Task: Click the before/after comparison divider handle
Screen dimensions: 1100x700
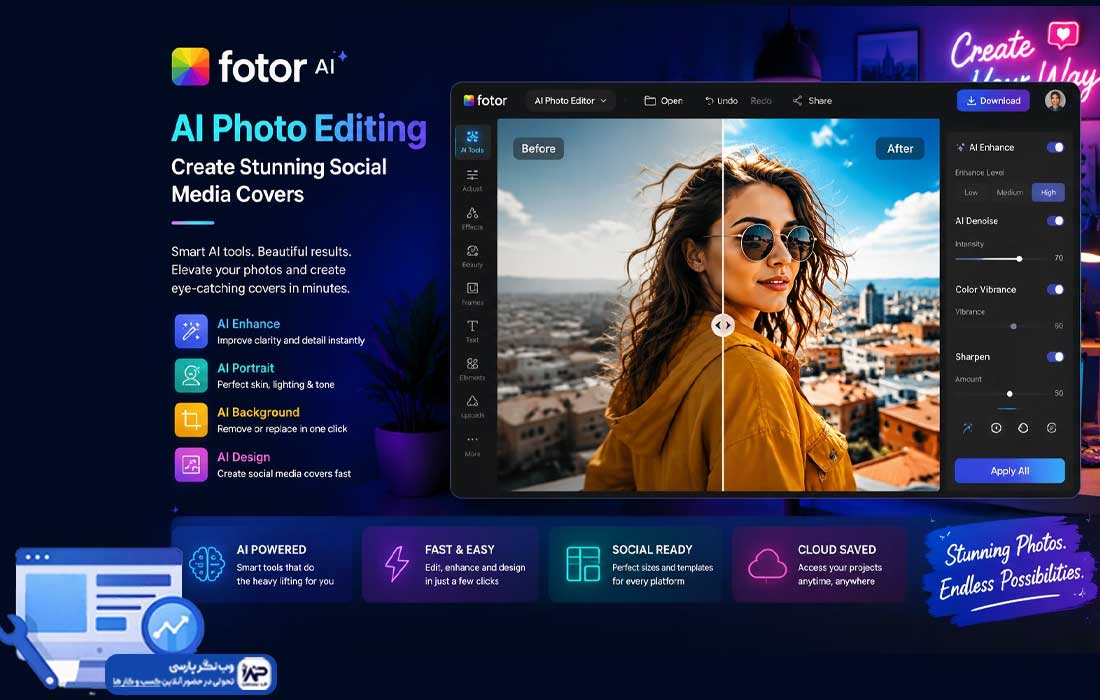Action: (723, 325)
